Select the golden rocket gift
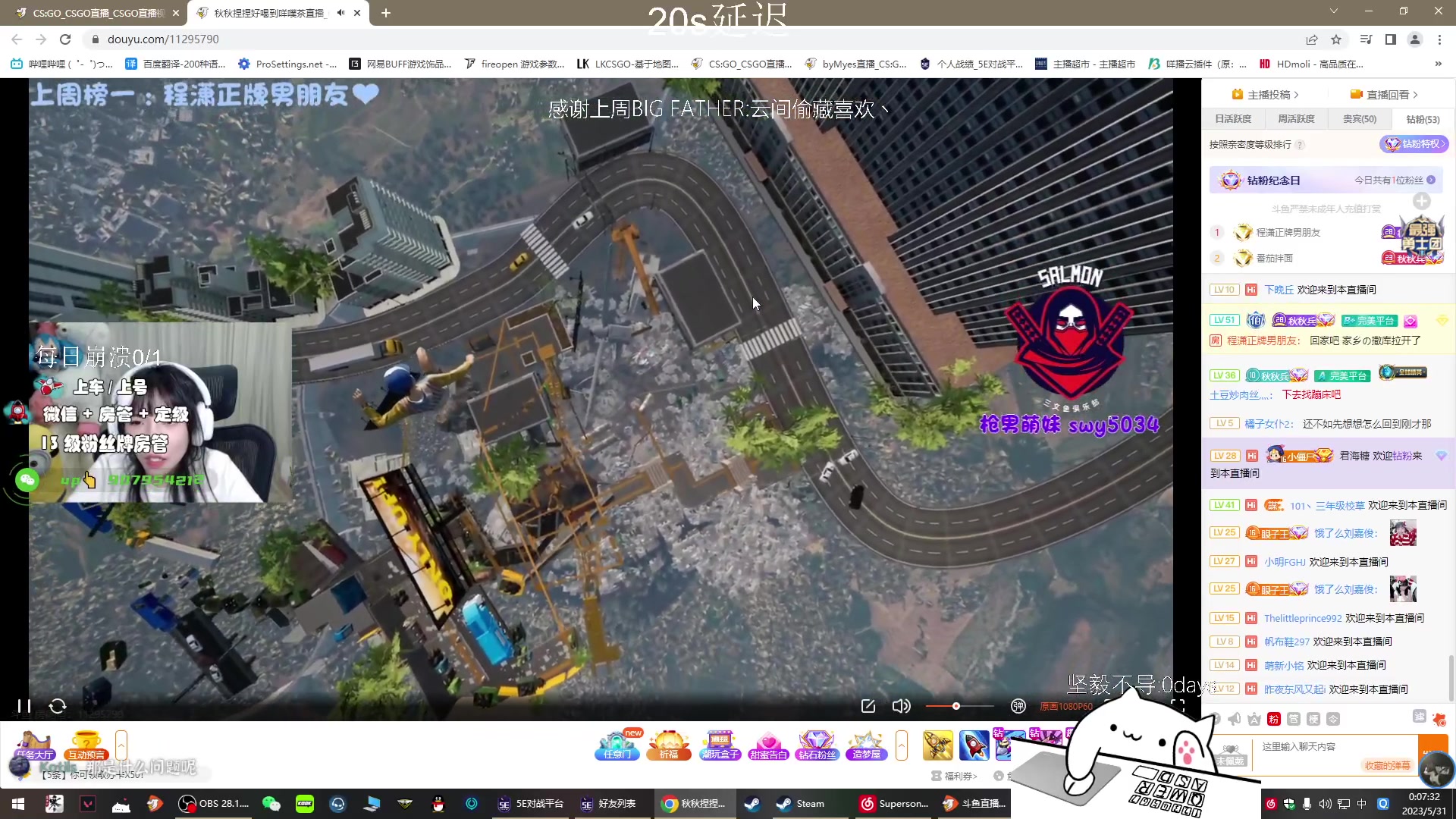This screenshot has width=1456, height=819. tap(938, 745)
